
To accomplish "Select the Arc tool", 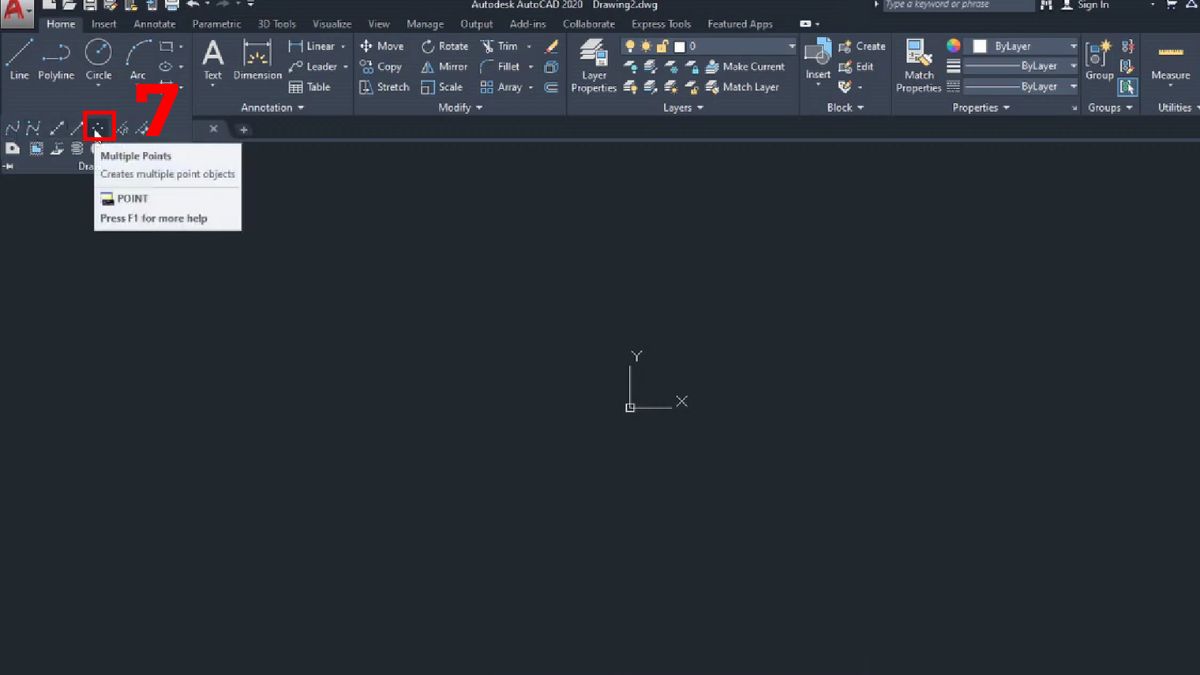I will coord(136,60).
